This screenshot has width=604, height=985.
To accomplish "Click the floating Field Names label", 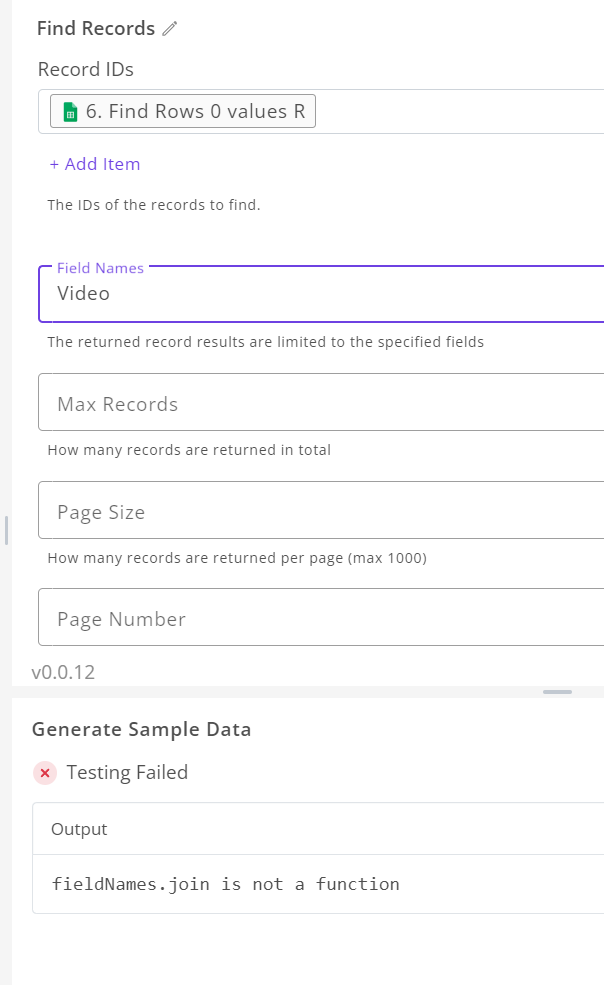I will pos(101,268).
